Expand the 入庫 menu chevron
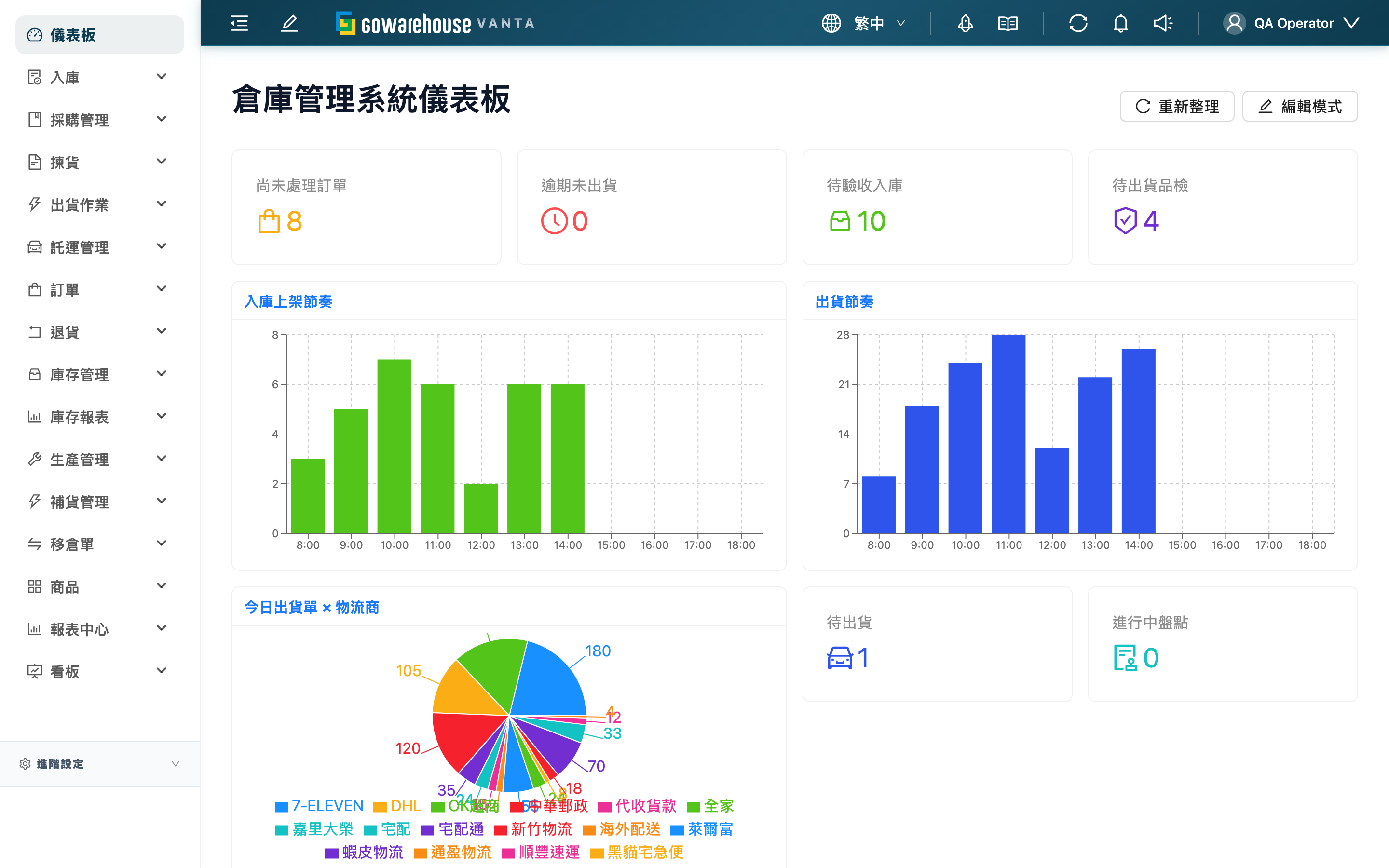 point(162,77)
